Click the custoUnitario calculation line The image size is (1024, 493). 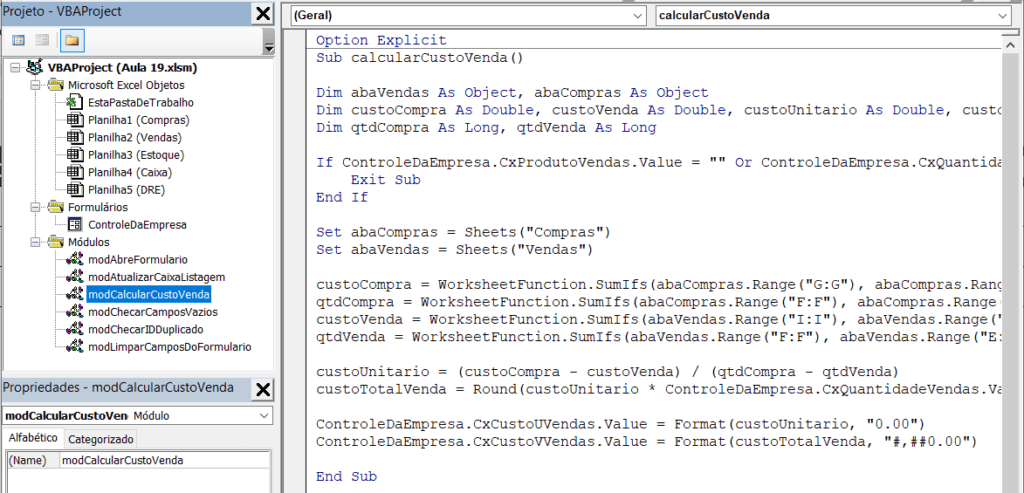coord(607,372)
